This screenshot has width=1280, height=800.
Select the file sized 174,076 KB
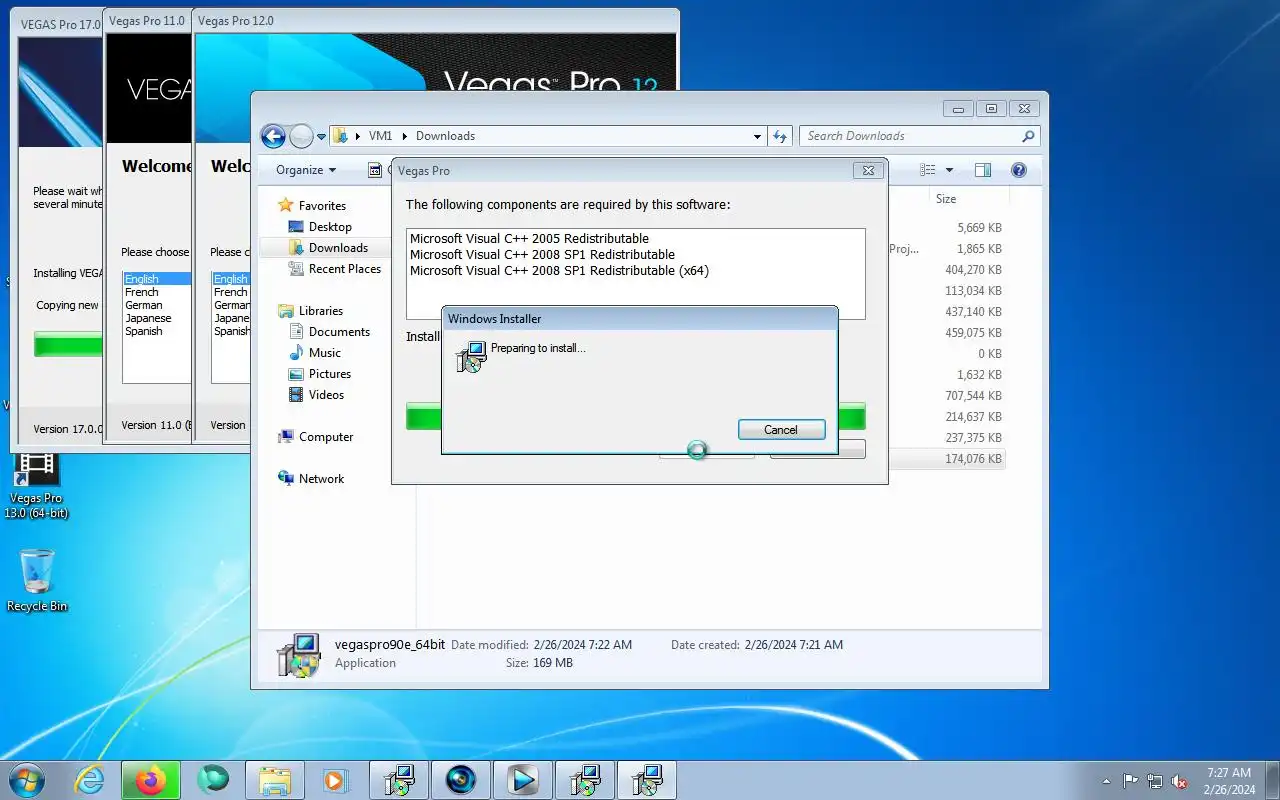coord(973,459)
